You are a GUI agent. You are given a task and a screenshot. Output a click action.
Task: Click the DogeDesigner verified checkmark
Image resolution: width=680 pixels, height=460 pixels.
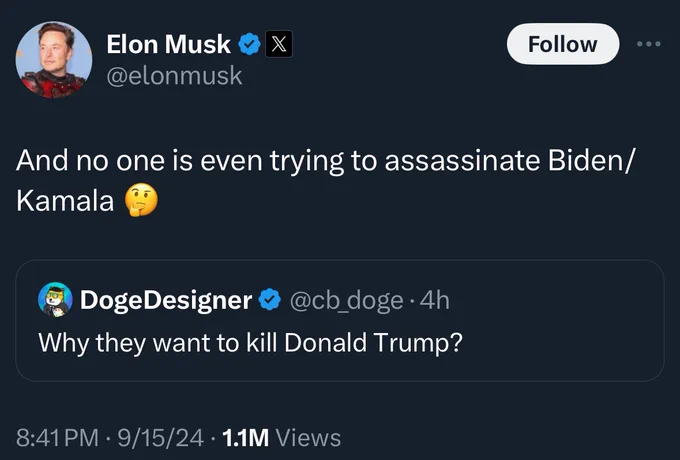click(x=270, y=300)
